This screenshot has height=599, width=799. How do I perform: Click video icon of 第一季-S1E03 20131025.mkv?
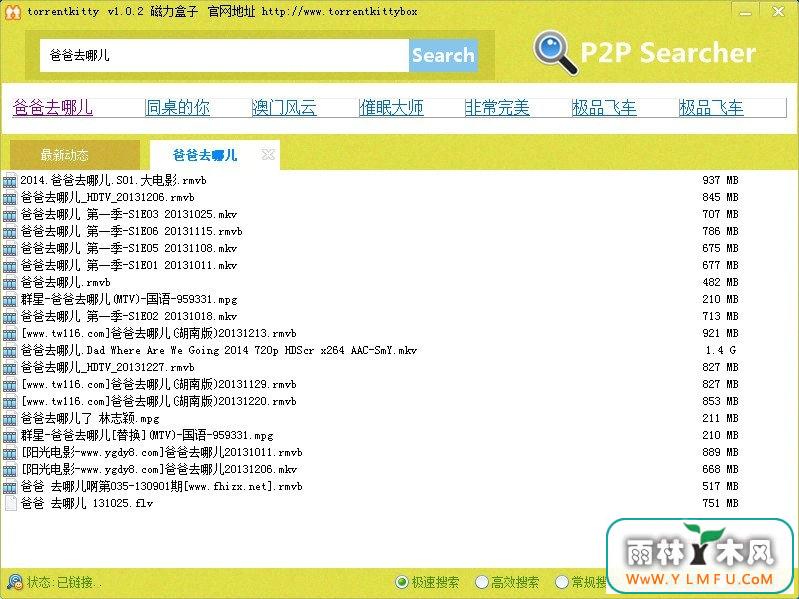coord(10,214)
